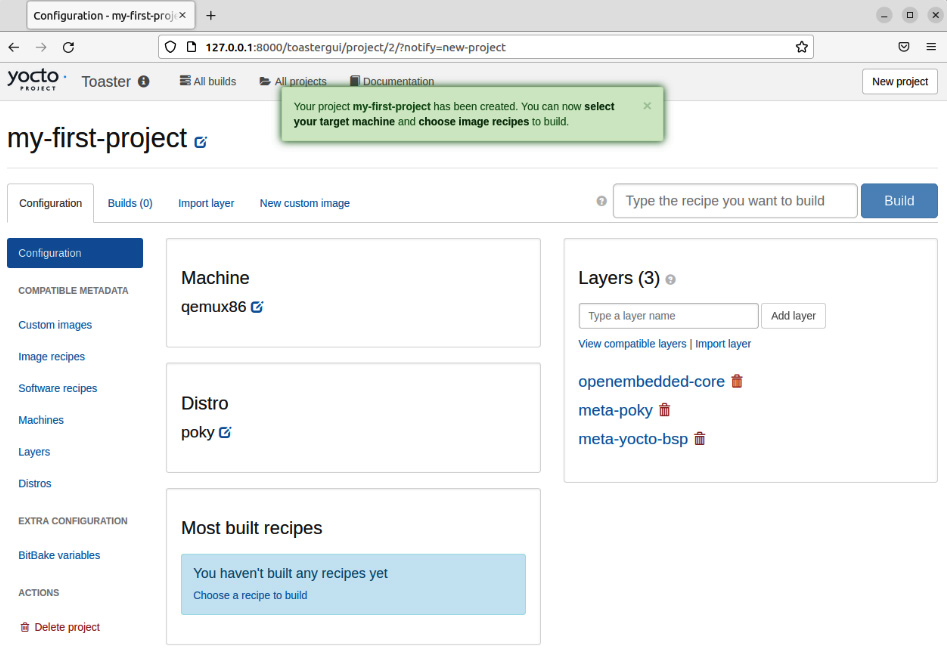Open New custom image tab
Screen dimensions: 947x660
pyautogui.click(x=304, y=203)
